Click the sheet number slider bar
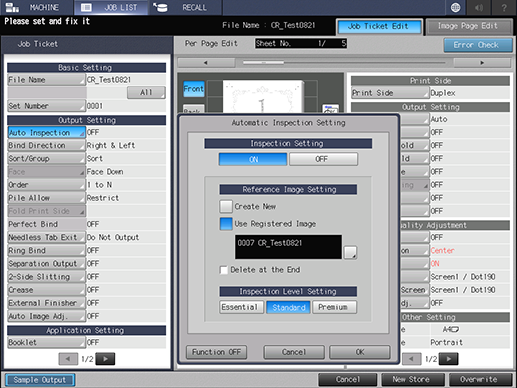 click(x=344, y=63)
